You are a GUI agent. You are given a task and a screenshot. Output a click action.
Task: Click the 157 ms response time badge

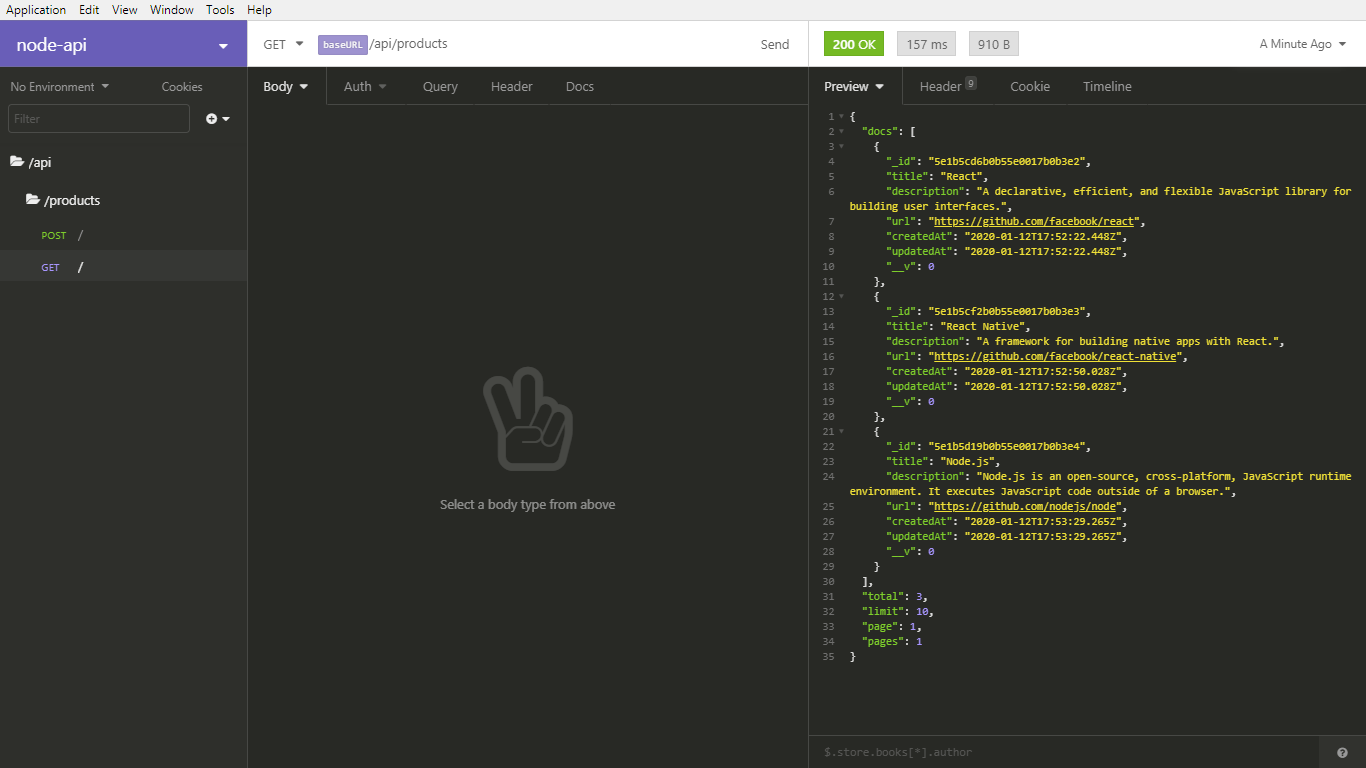click(926, 44)
